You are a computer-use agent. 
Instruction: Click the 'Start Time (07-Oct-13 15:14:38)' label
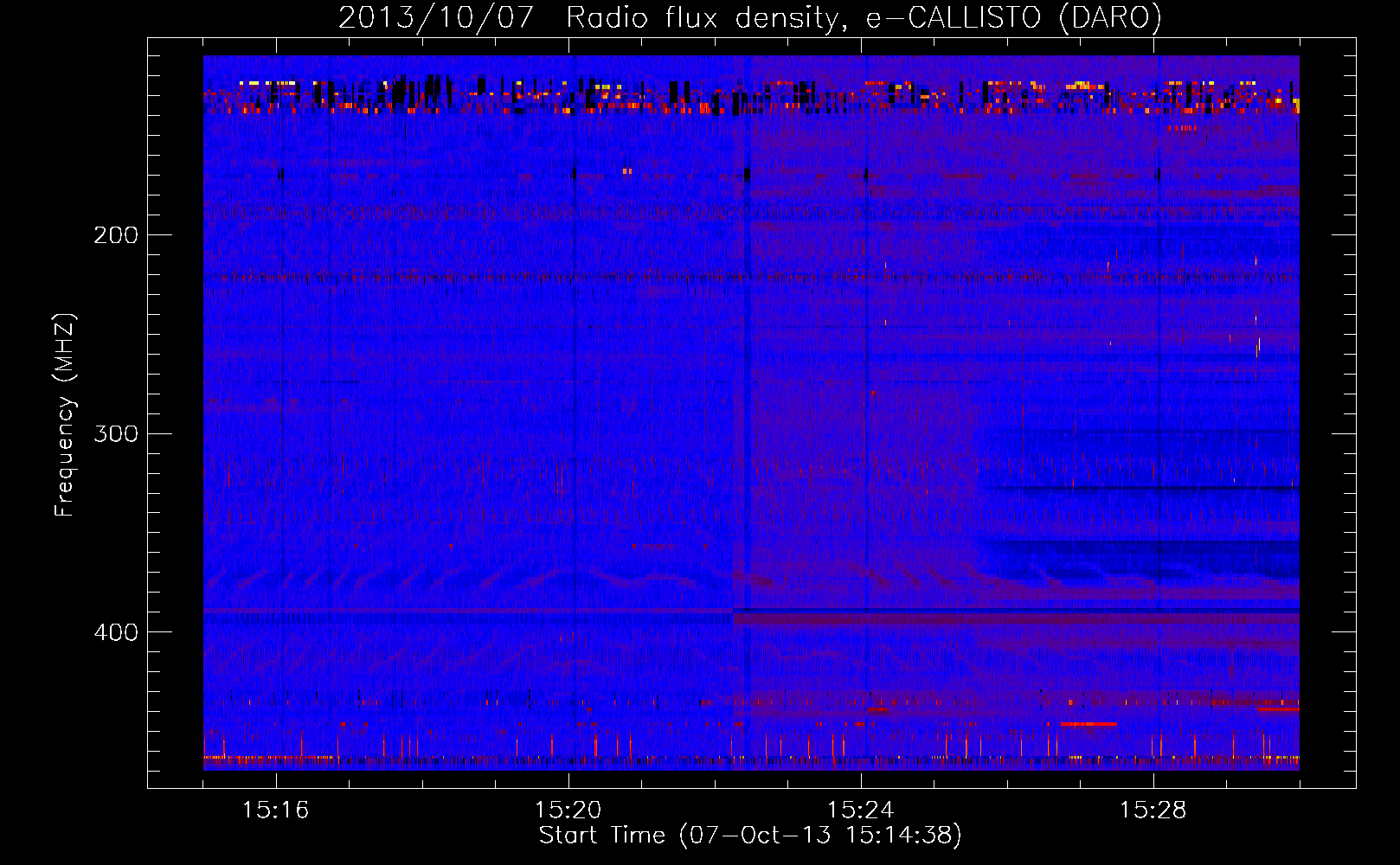tap(750, 836)
